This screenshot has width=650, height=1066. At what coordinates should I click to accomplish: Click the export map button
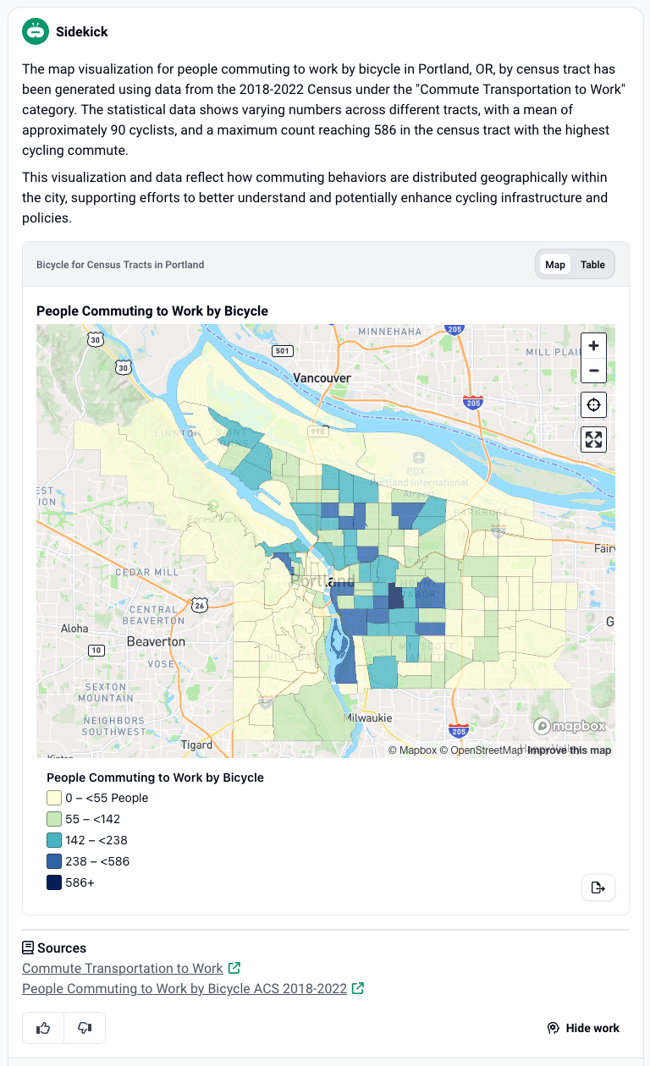[598, 887]
